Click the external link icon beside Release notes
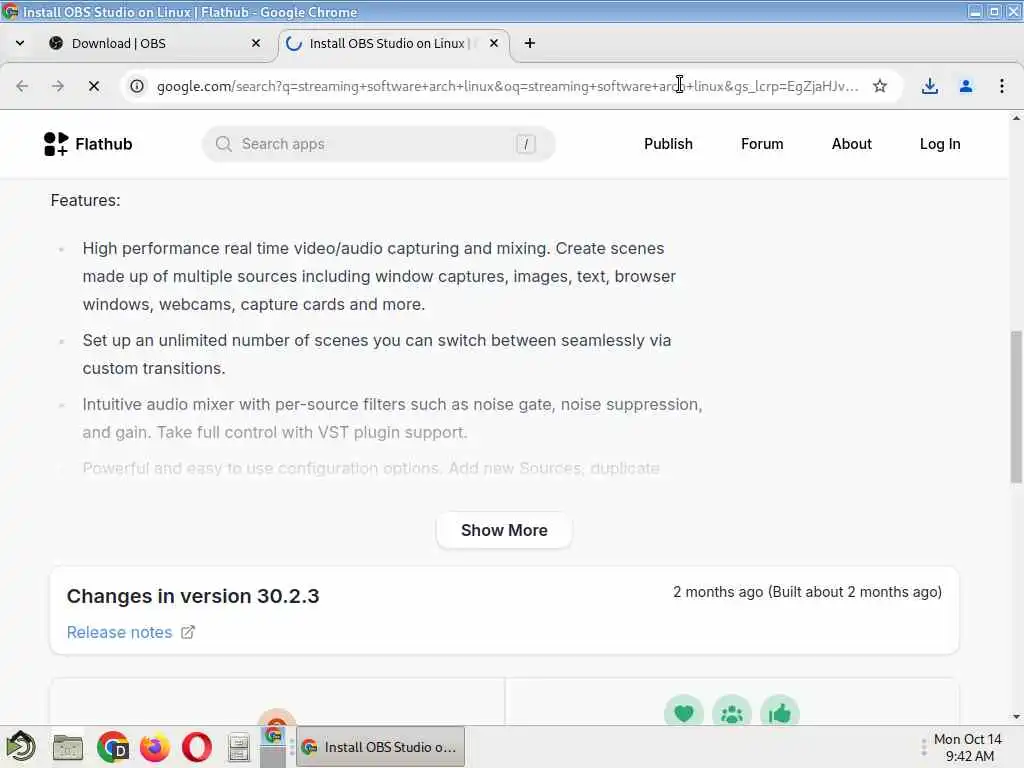The image size is (1024, 768). coord(188,632)
